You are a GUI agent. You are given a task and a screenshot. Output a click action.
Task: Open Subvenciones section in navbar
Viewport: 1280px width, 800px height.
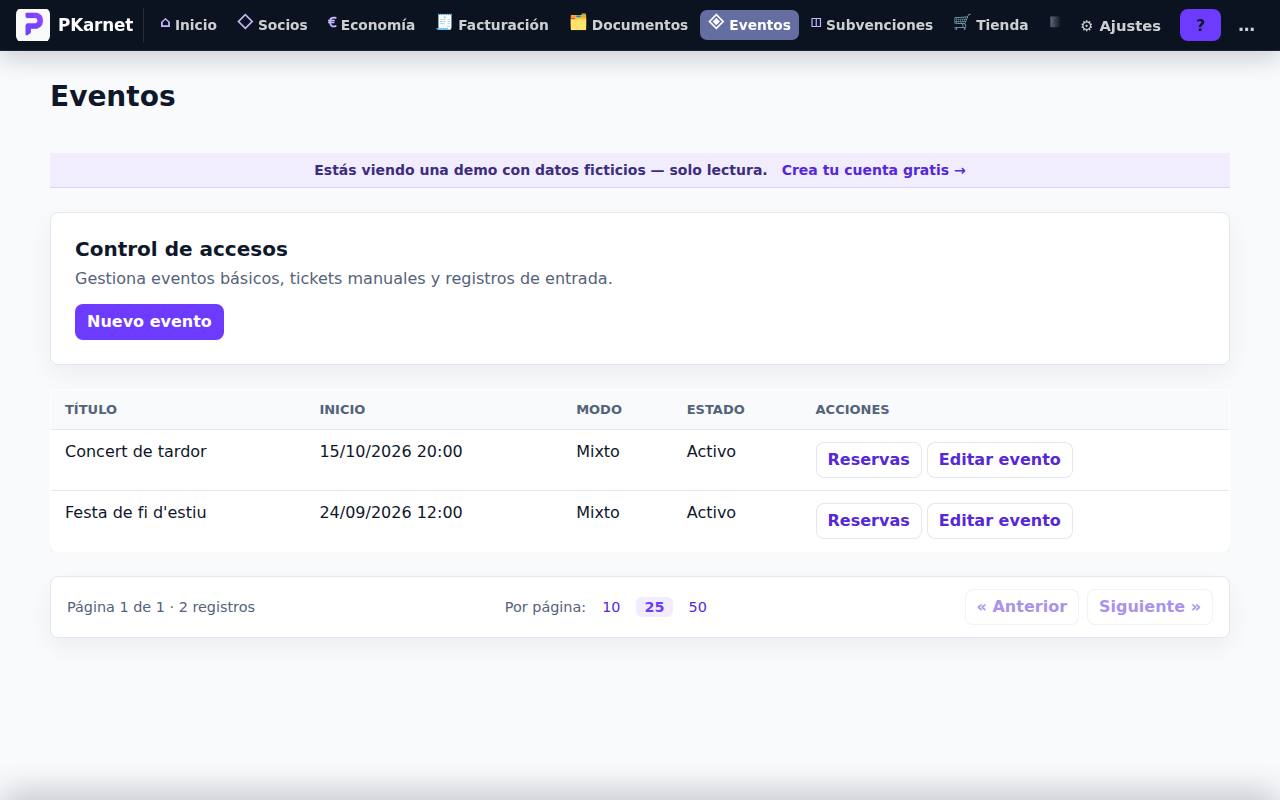click(x=871, y=25)
